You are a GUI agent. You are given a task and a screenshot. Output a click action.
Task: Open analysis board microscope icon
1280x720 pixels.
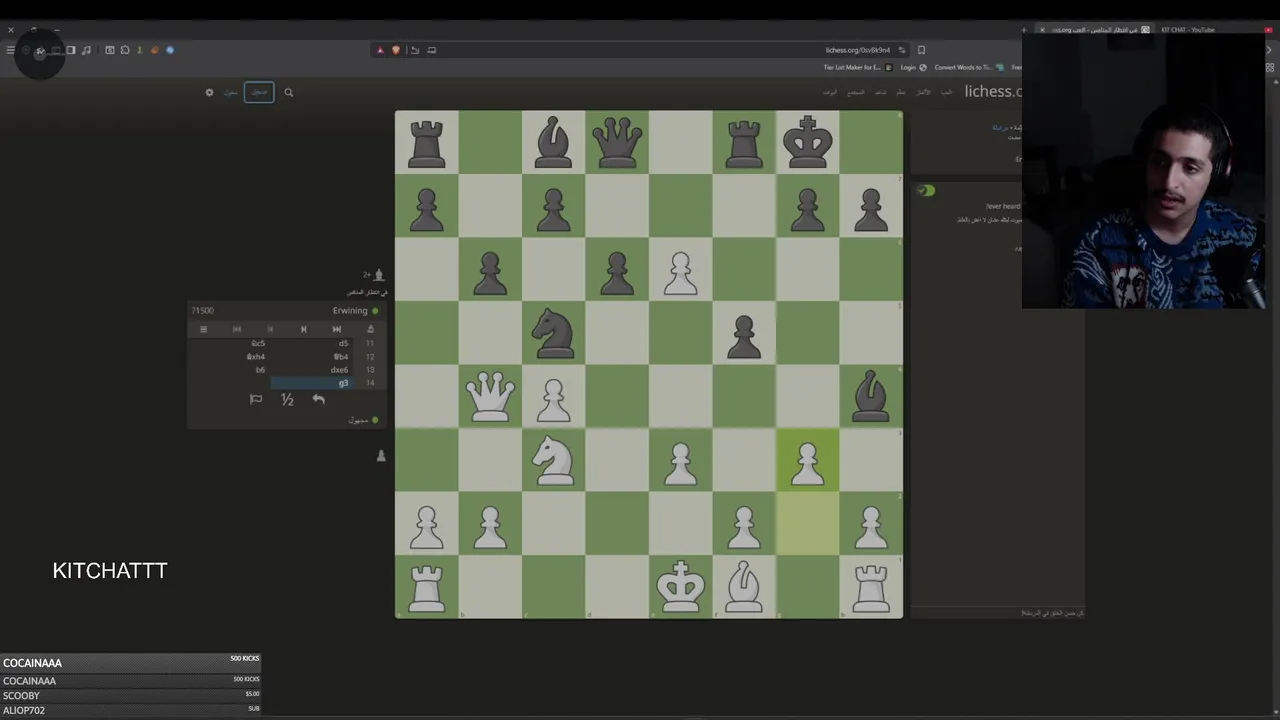click(x=370, y=329)
